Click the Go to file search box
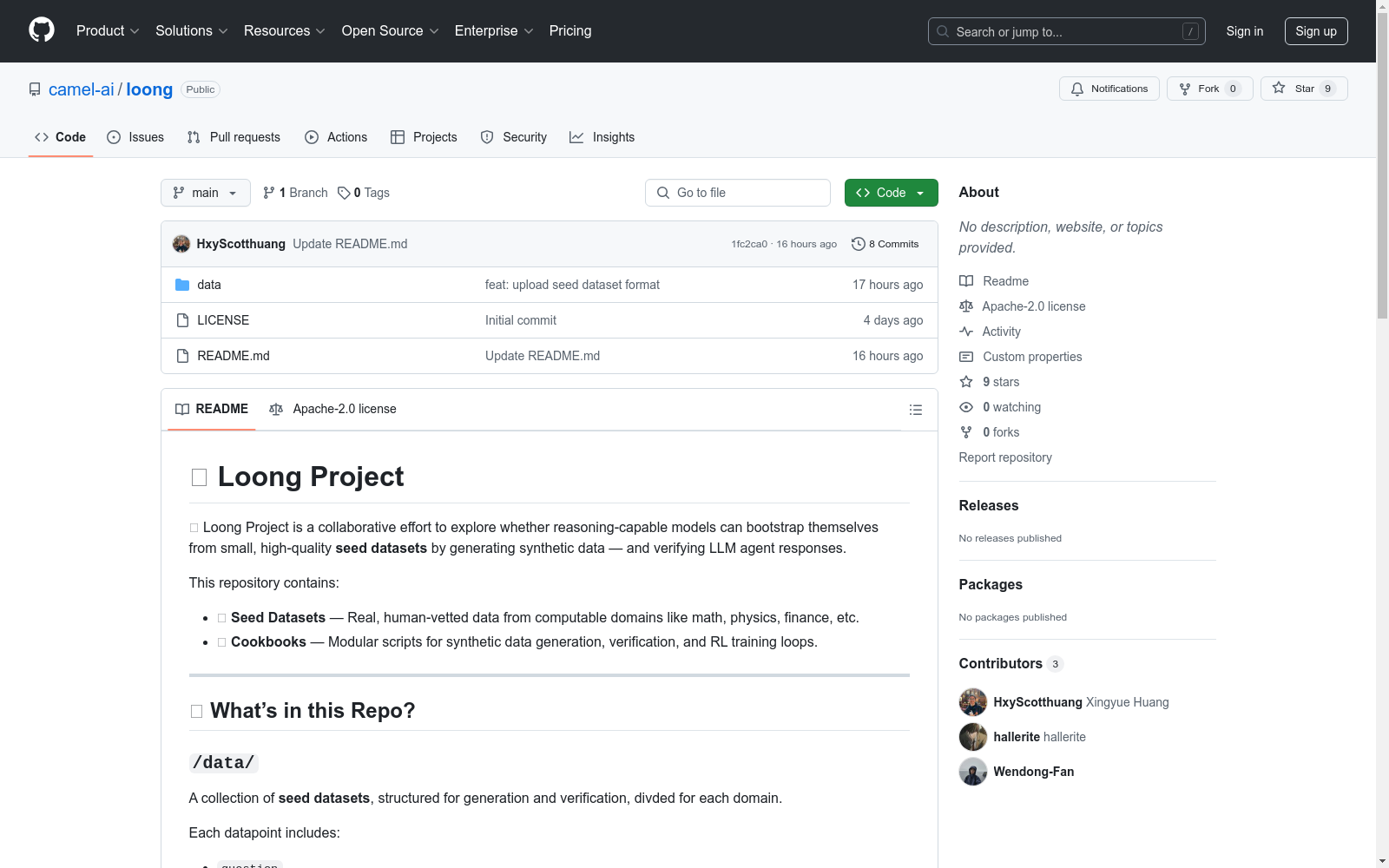Screen dimensions: 1389x868 pos(738,193)
